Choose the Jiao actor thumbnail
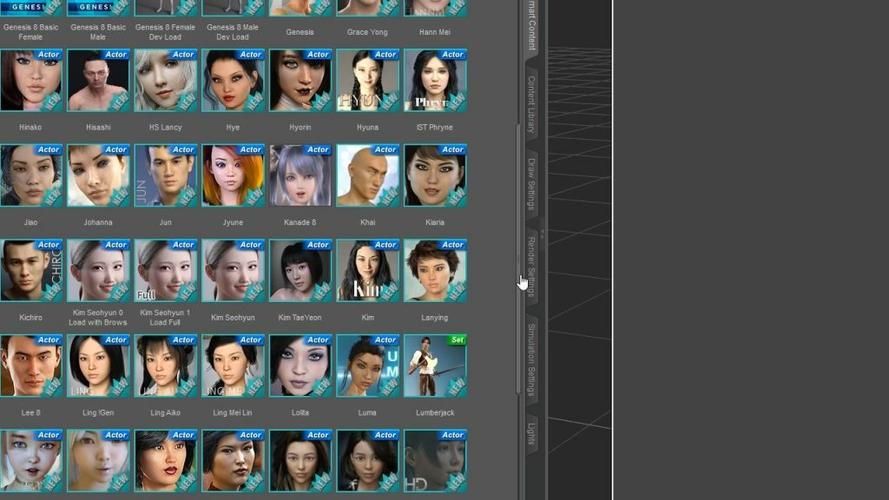Viewport: 889px width, 500px height. click(x=31, y=175)
